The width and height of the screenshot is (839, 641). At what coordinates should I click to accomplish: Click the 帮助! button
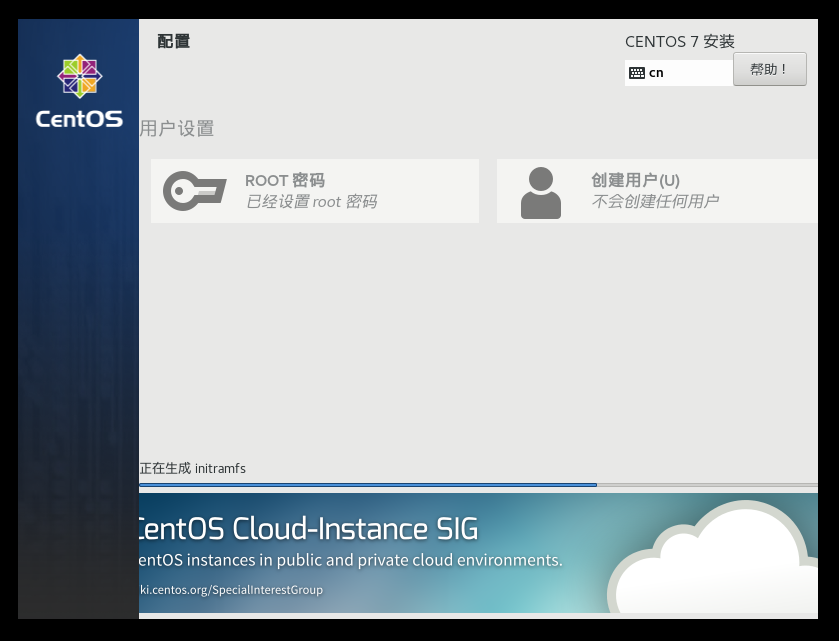pyautogui.click(x=769, y=68)
